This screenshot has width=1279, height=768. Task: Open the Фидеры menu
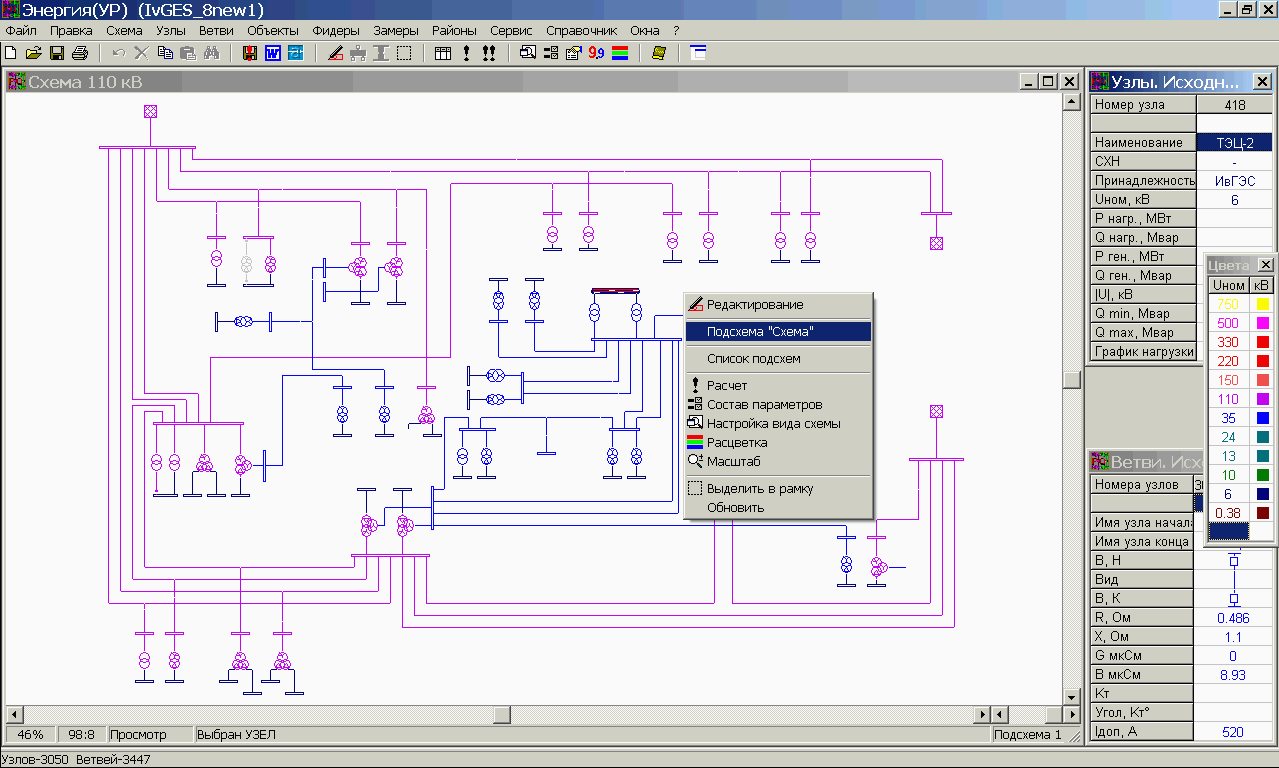coord(336,31)
